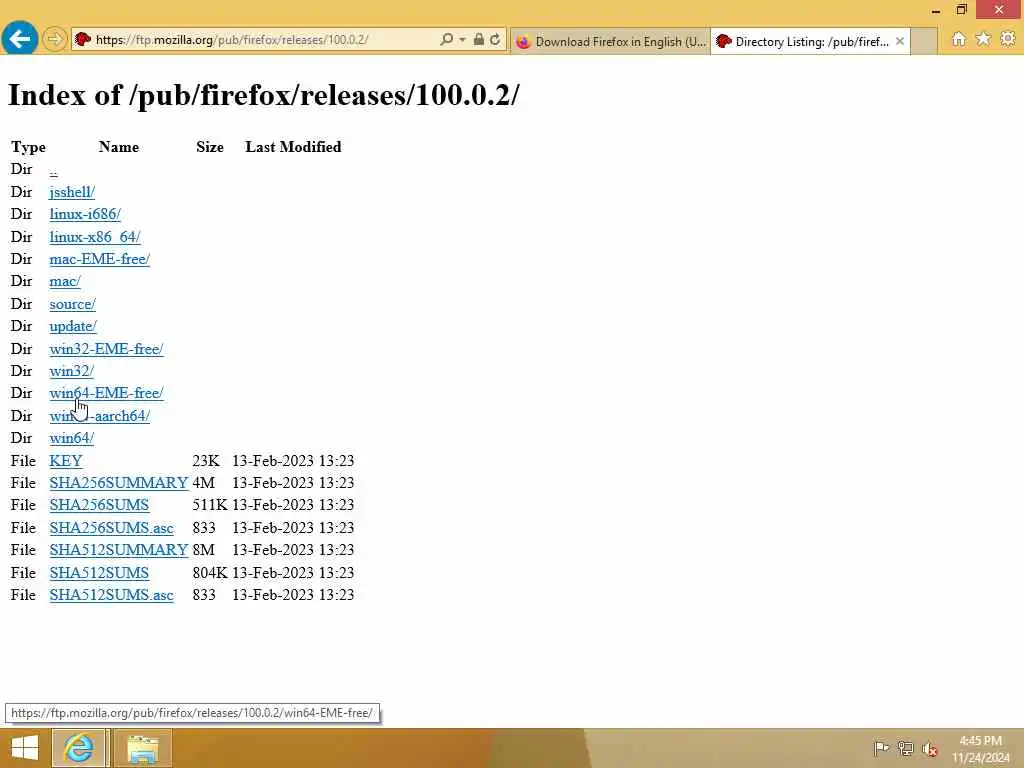1024x768 pixels.
Task: Open the SHA256SUMS.asc file
Action: click(x=112, y=528)
